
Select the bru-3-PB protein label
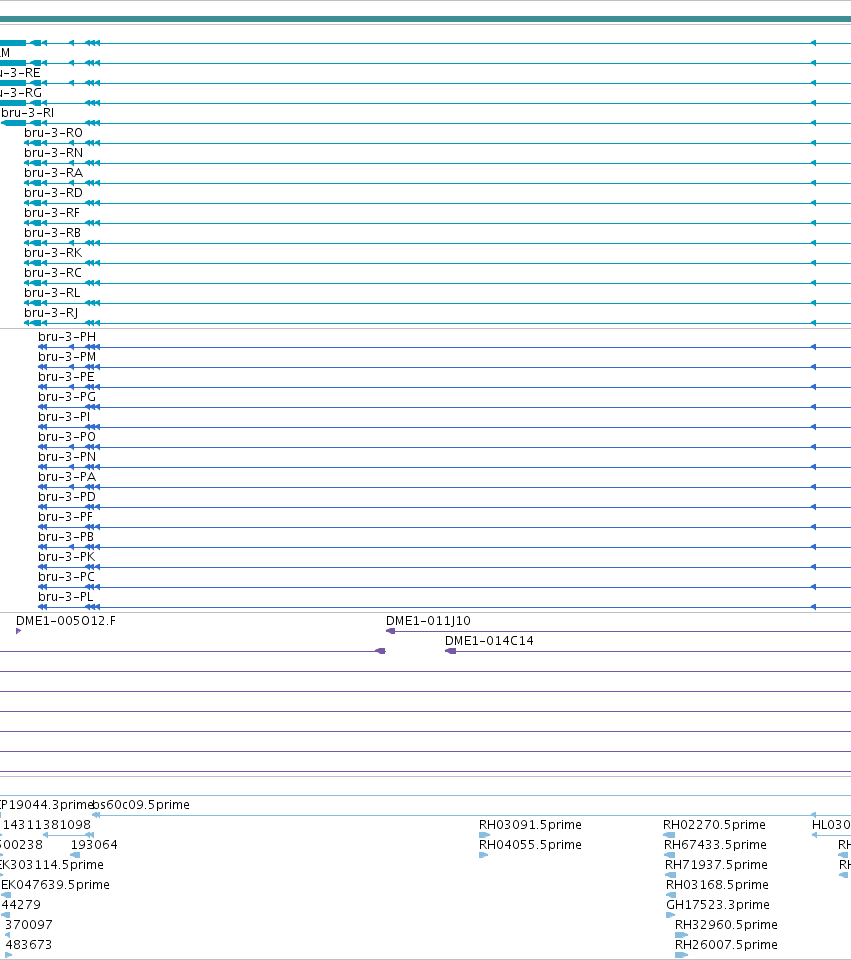[66, 537]
